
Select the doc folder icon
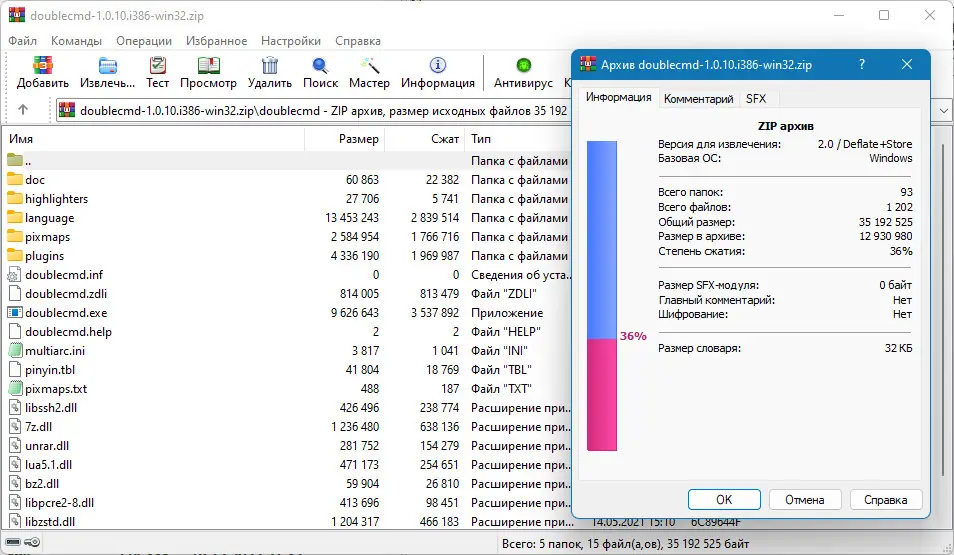[15, 180]
